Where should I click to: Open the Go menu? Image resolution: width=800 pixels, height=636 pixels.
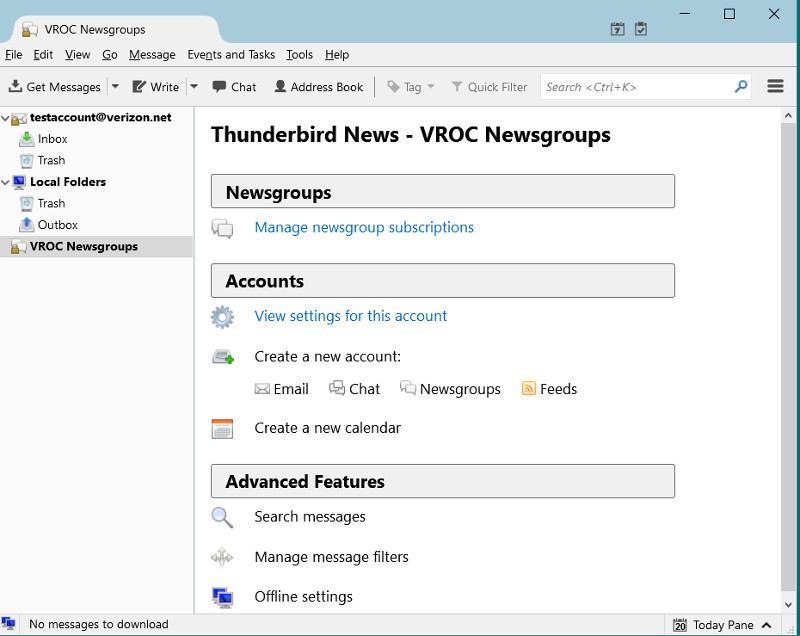point(110,55)
